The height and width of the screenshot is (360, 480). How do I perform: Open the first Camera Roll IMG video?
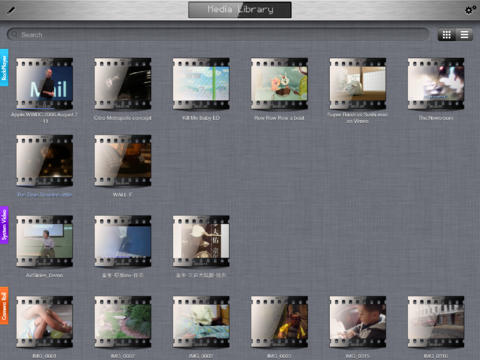coord(44,322)
